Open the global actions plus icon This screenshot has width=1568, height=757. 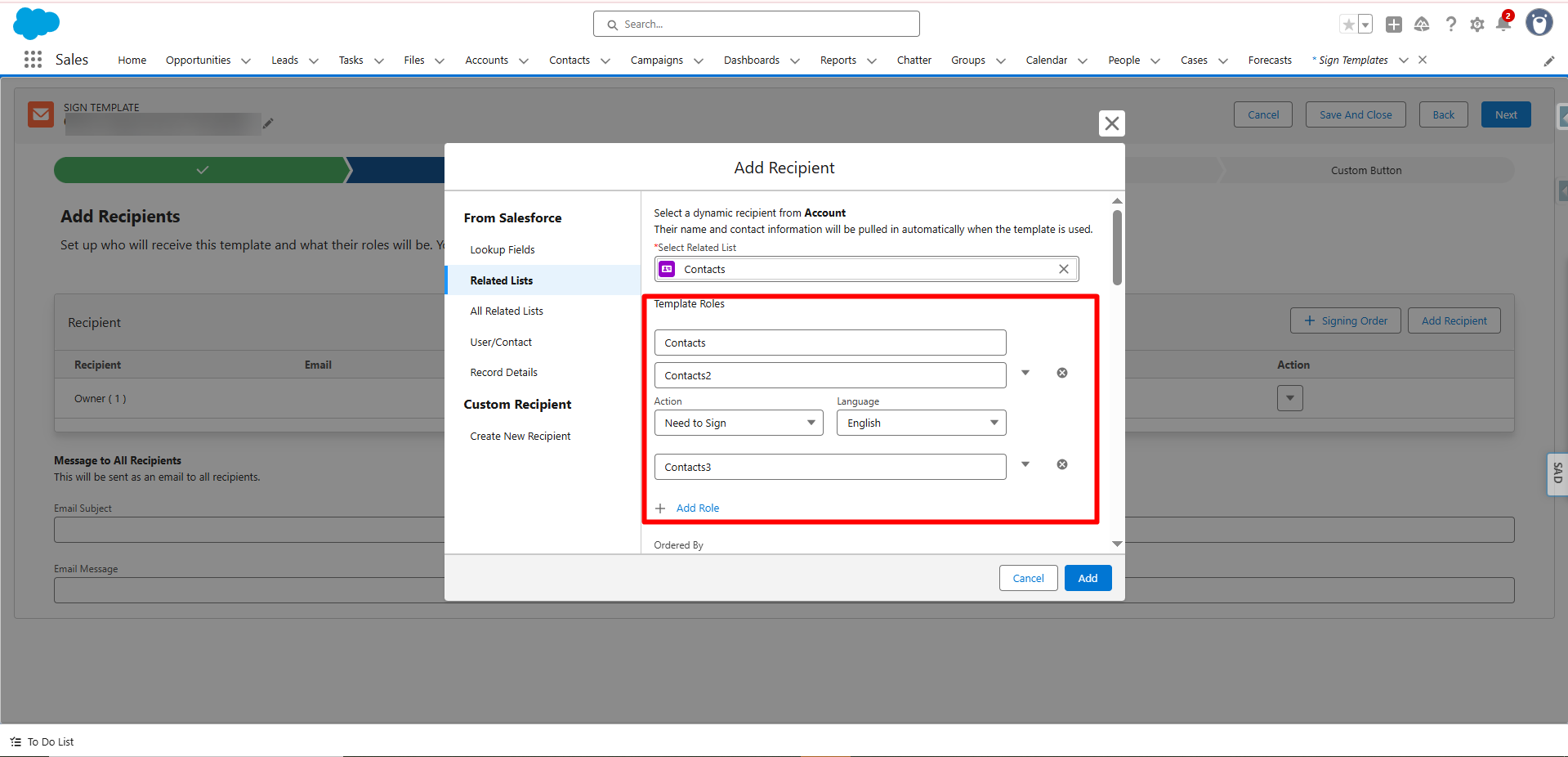(x=1394, y=25)
